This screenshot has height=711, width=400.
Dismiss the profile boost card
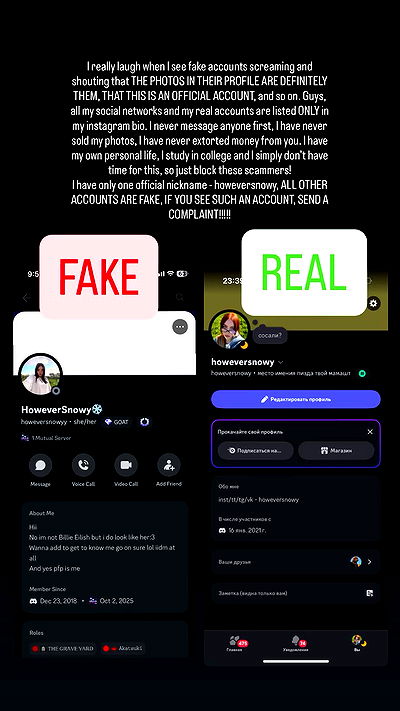pos(370,432)
